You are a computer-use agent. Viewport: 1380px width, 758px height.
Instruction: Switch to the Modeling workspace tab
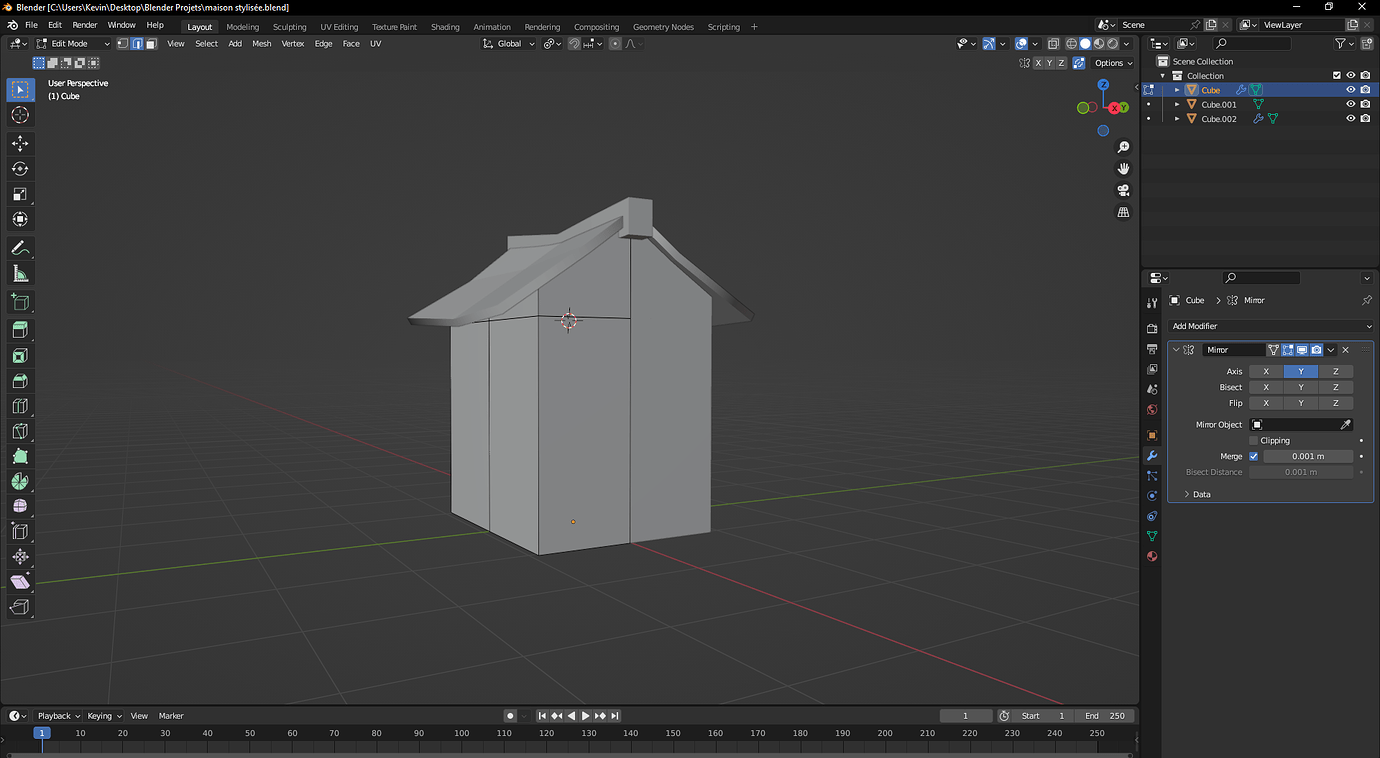(x=243, y=27)
